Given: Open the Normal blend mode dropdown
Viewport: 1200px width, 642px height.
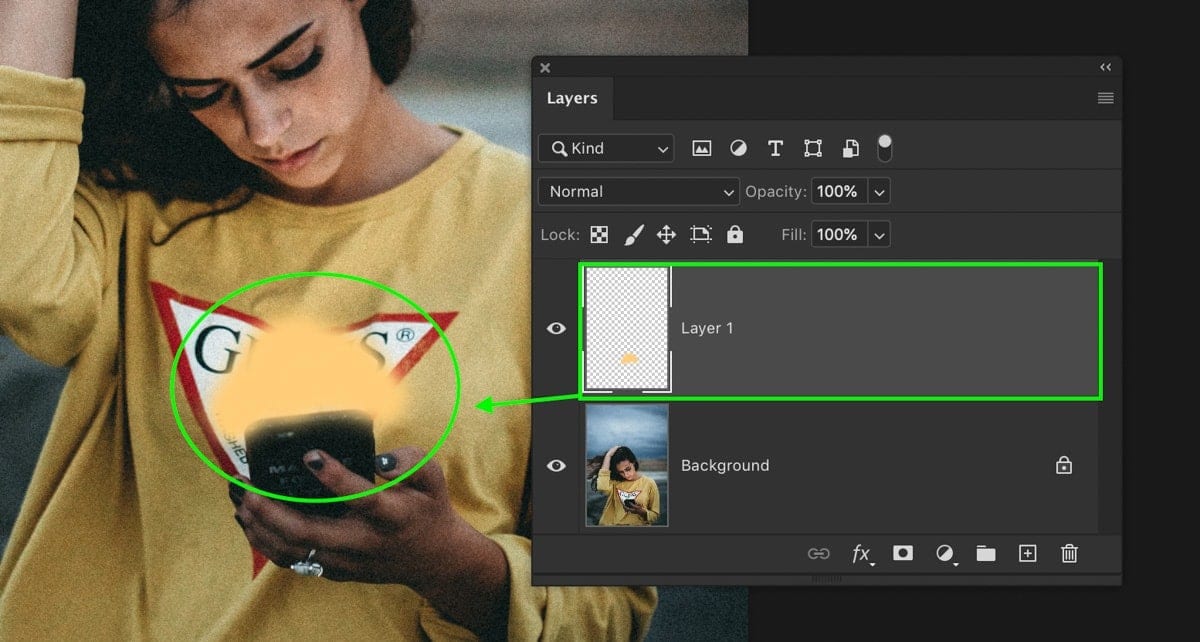Looking at the screenshot, I should pos(639,191).
